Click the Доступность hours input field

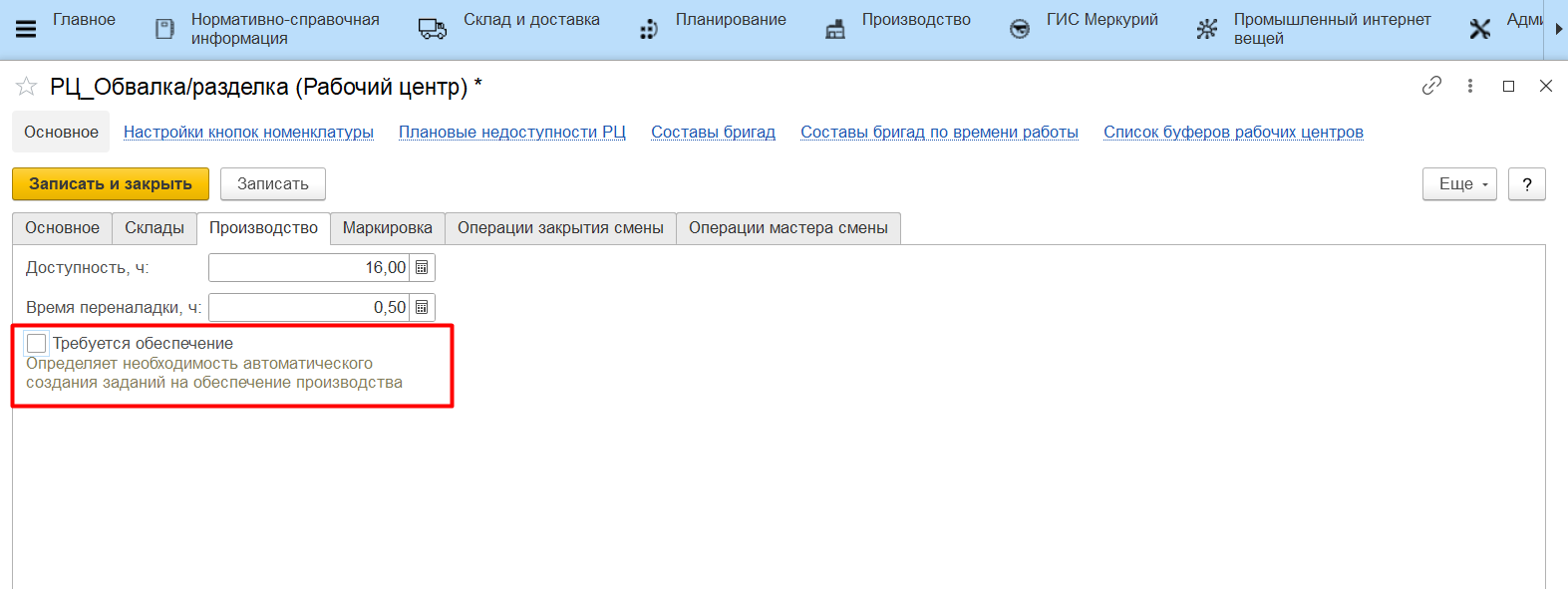point(309,267)
